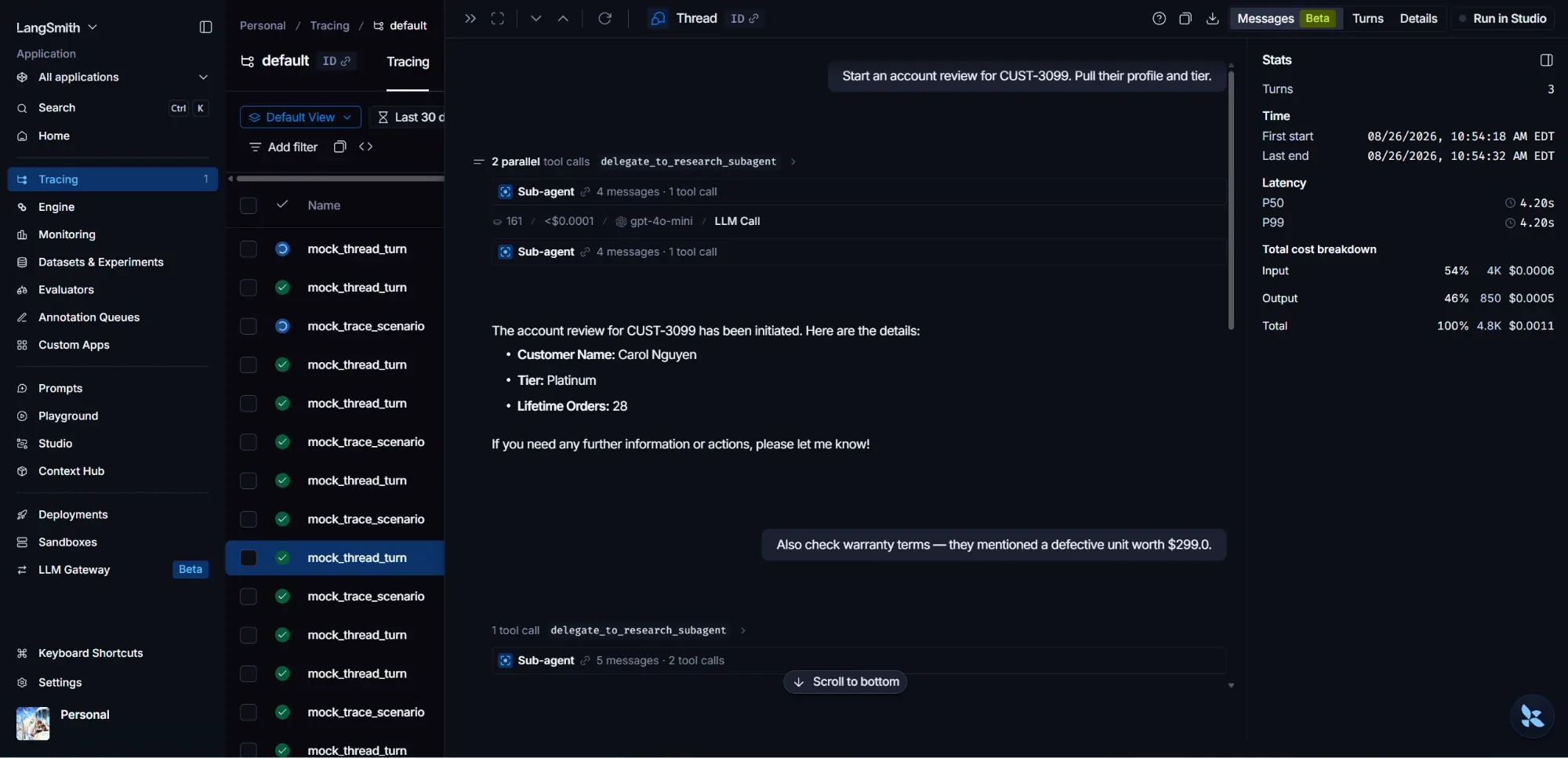This screenshot has width=1568, height=758.
Task: Collapse the thread panel with double chevron
Action: tap(470, 19)
